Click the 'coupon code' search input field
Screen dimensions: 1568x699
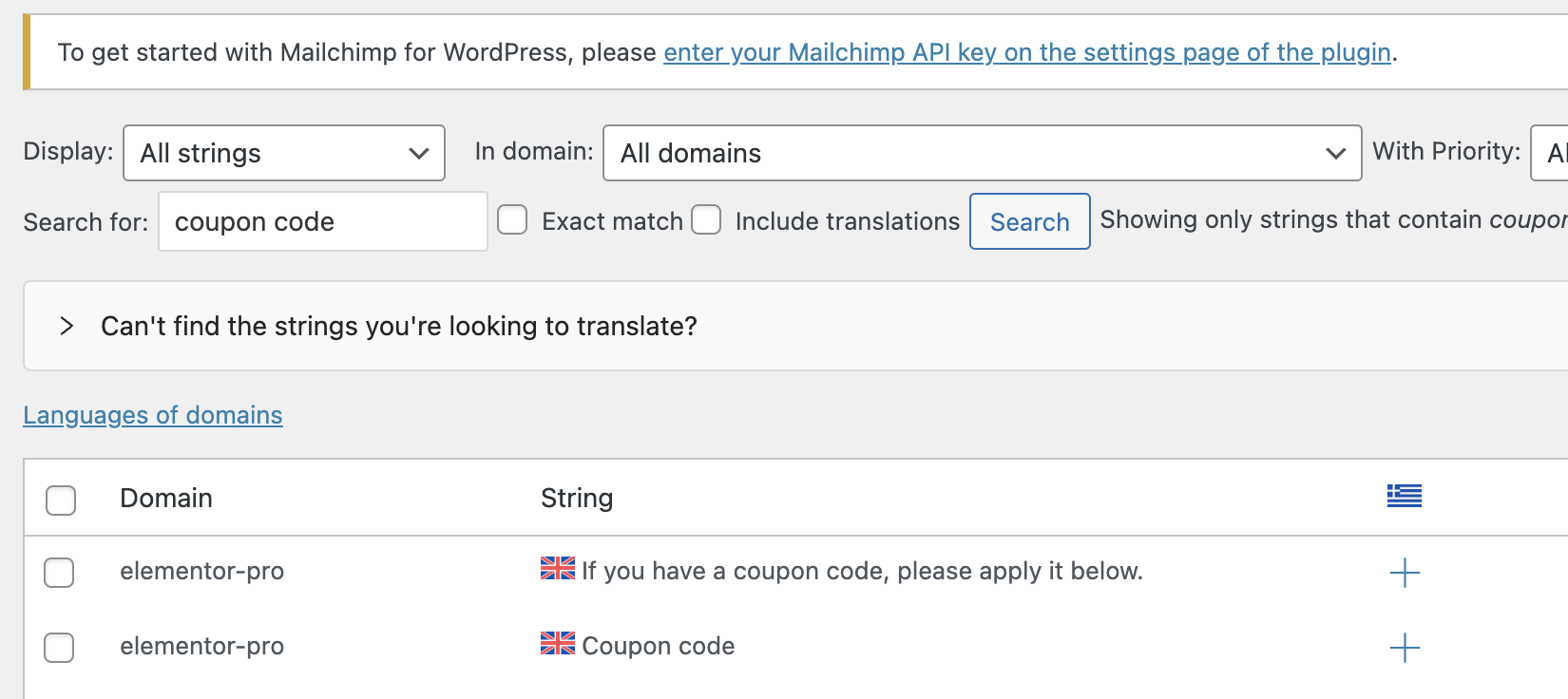click(x=323, y=221)
